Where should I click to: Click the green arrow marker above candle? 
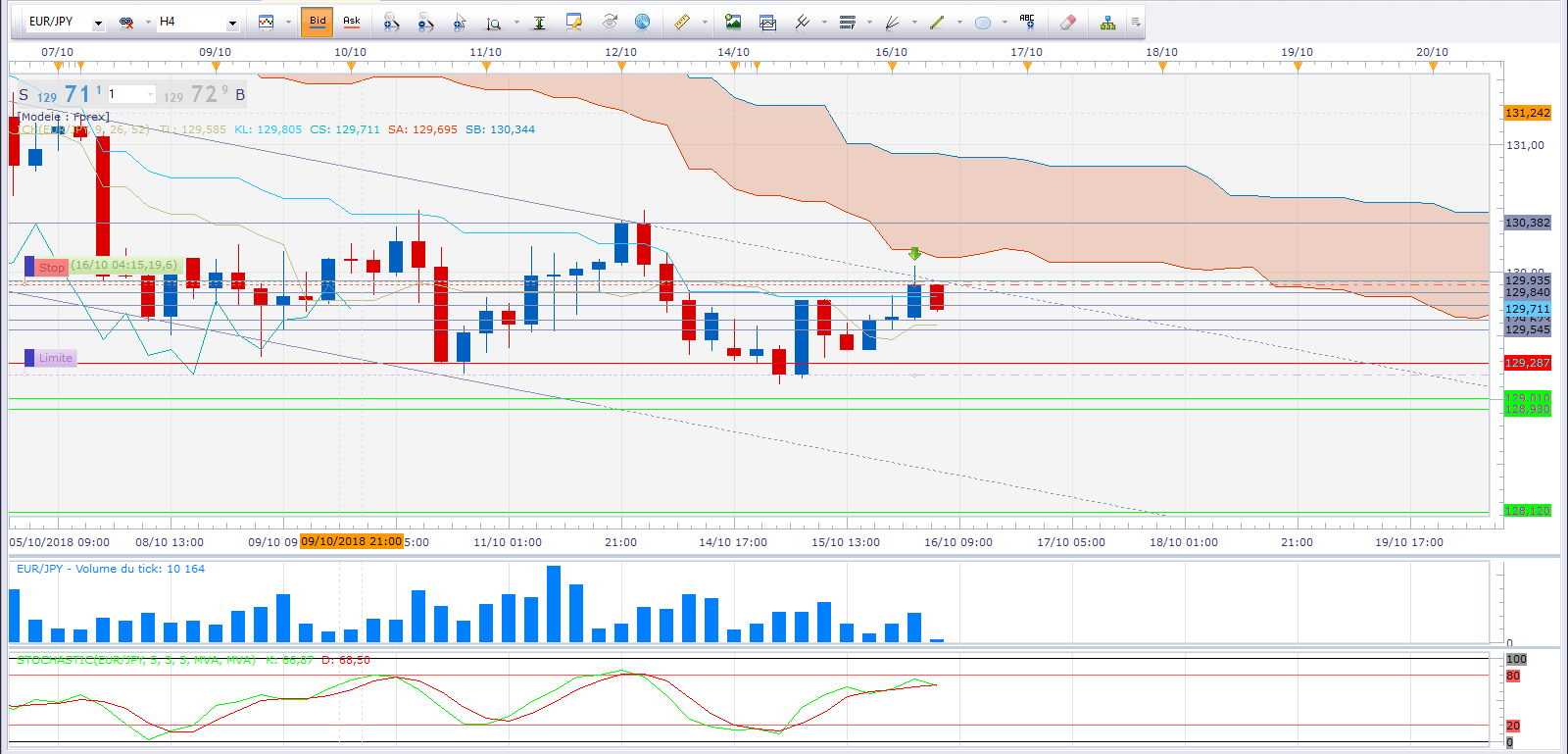click(914, 254)
